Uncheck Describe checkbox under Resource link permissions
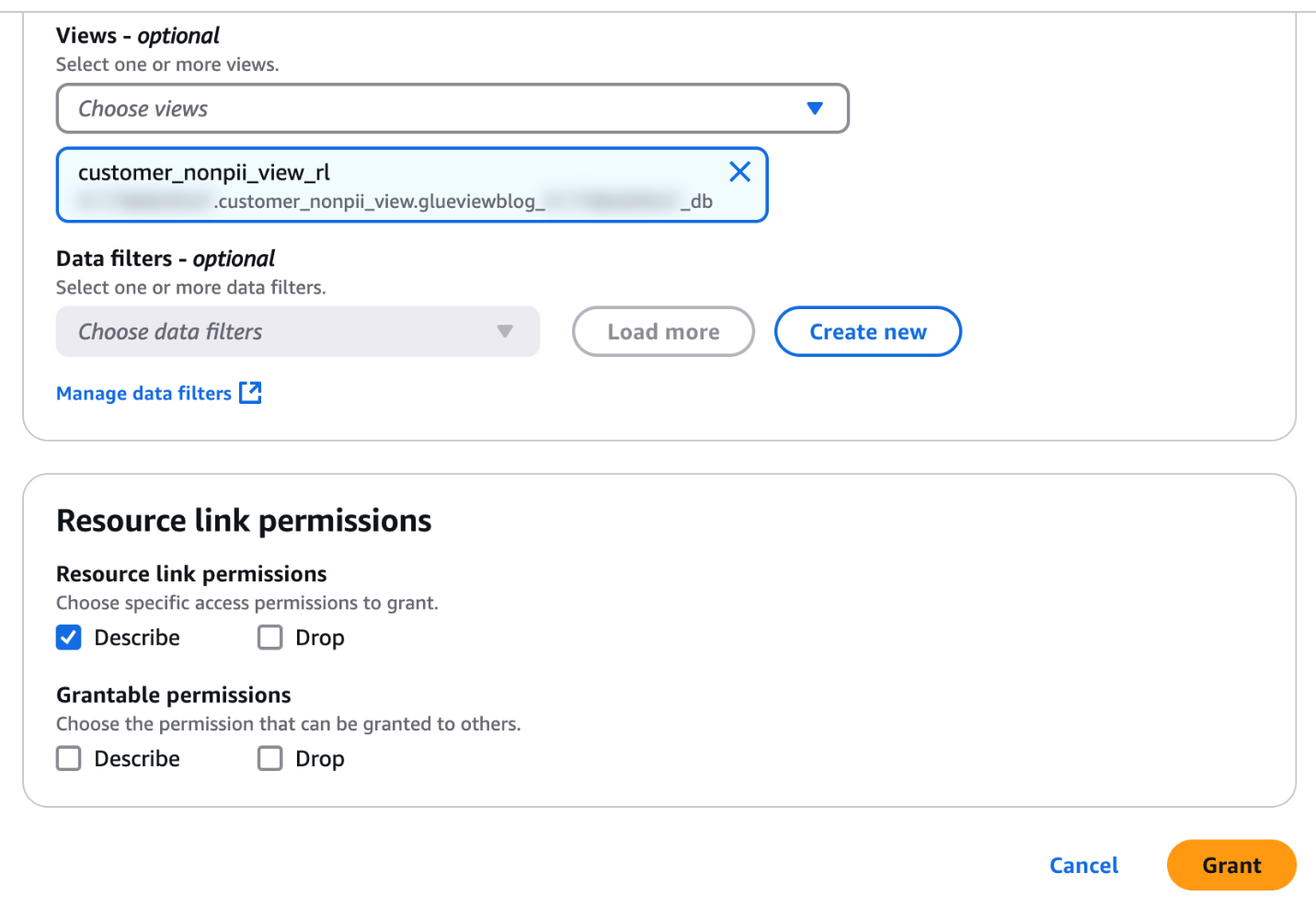This screenshot has height=908, width=1316. point(69,638)
